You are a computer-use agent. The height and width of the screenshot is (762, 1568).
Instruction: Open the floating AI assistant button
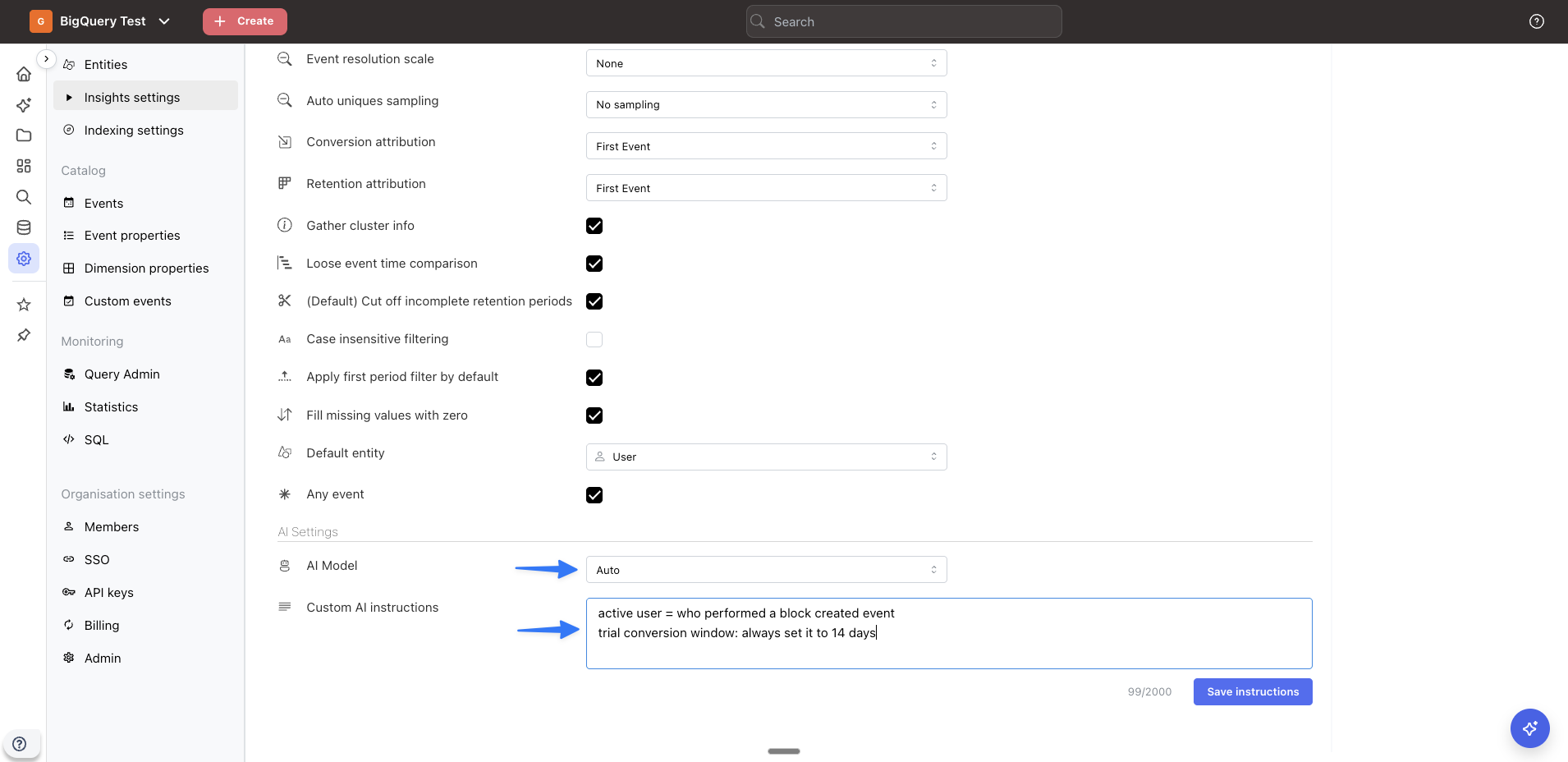(x=1529, y=728)
